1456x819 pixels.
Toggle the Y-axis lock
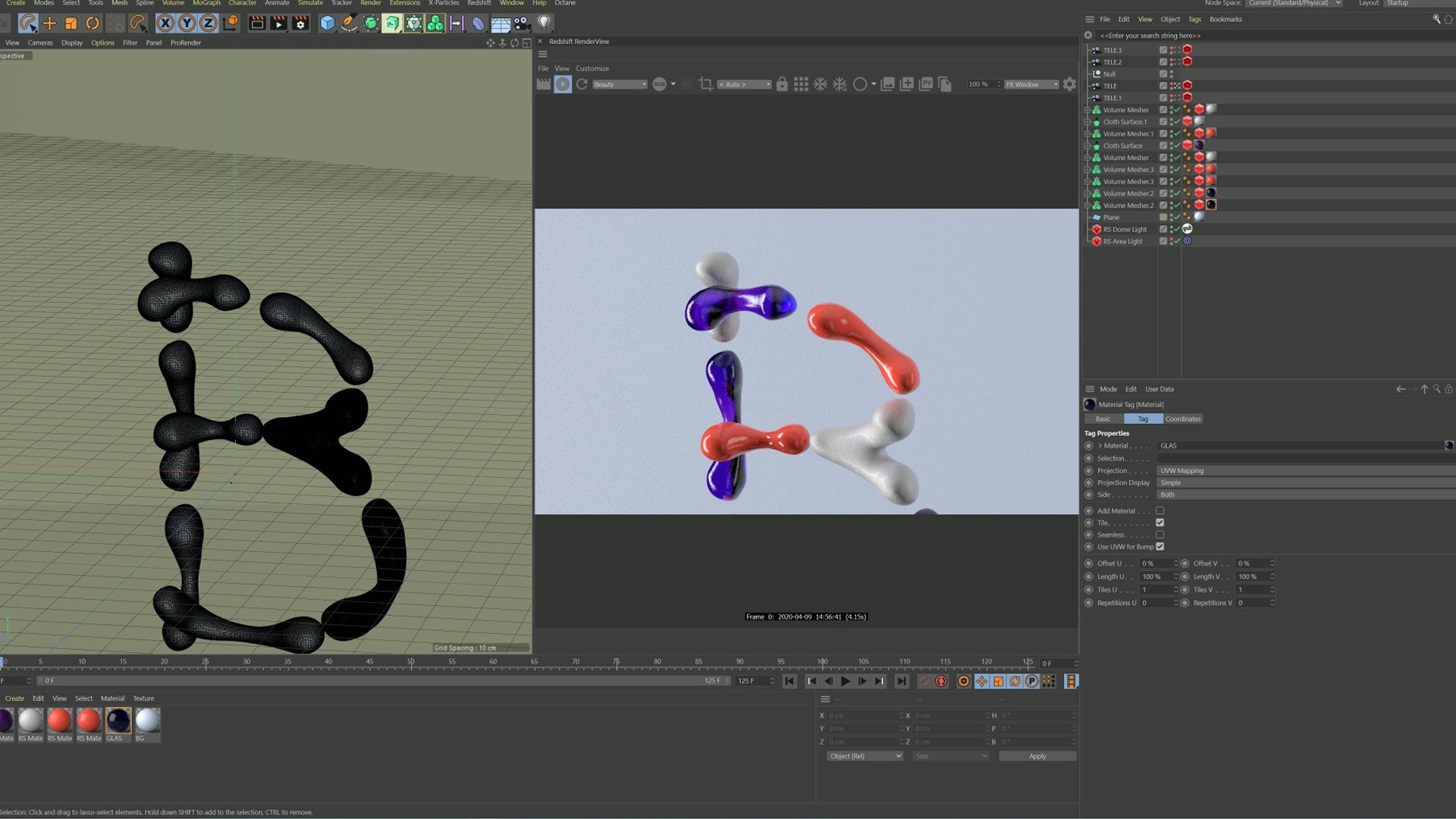pos(187,24)
